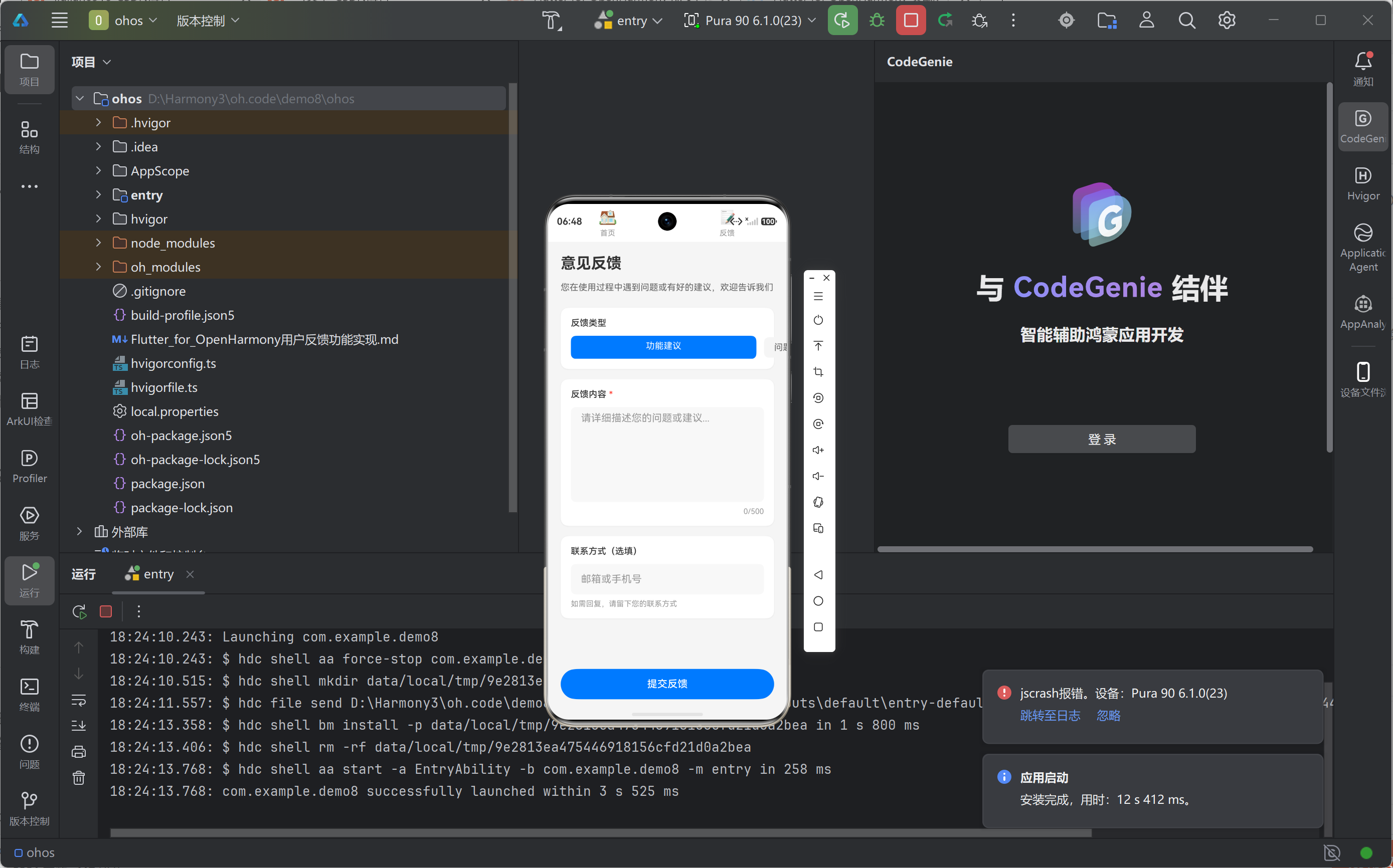The width and height of the screenshot is (1393, 868).
Task: Click the 邮箱或手机号 contact input field
Action: pyautogui.click(x=666, y=579)
